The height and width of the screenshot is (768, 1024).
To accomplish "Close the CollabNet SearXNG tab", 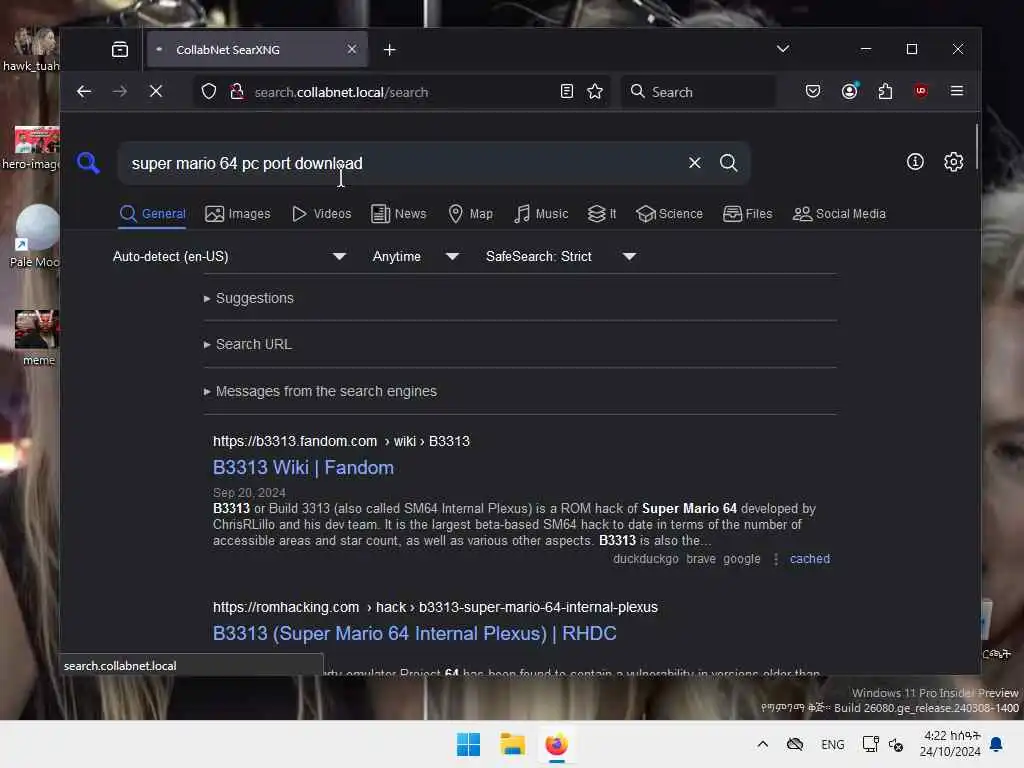I will [x=351, y=50].
